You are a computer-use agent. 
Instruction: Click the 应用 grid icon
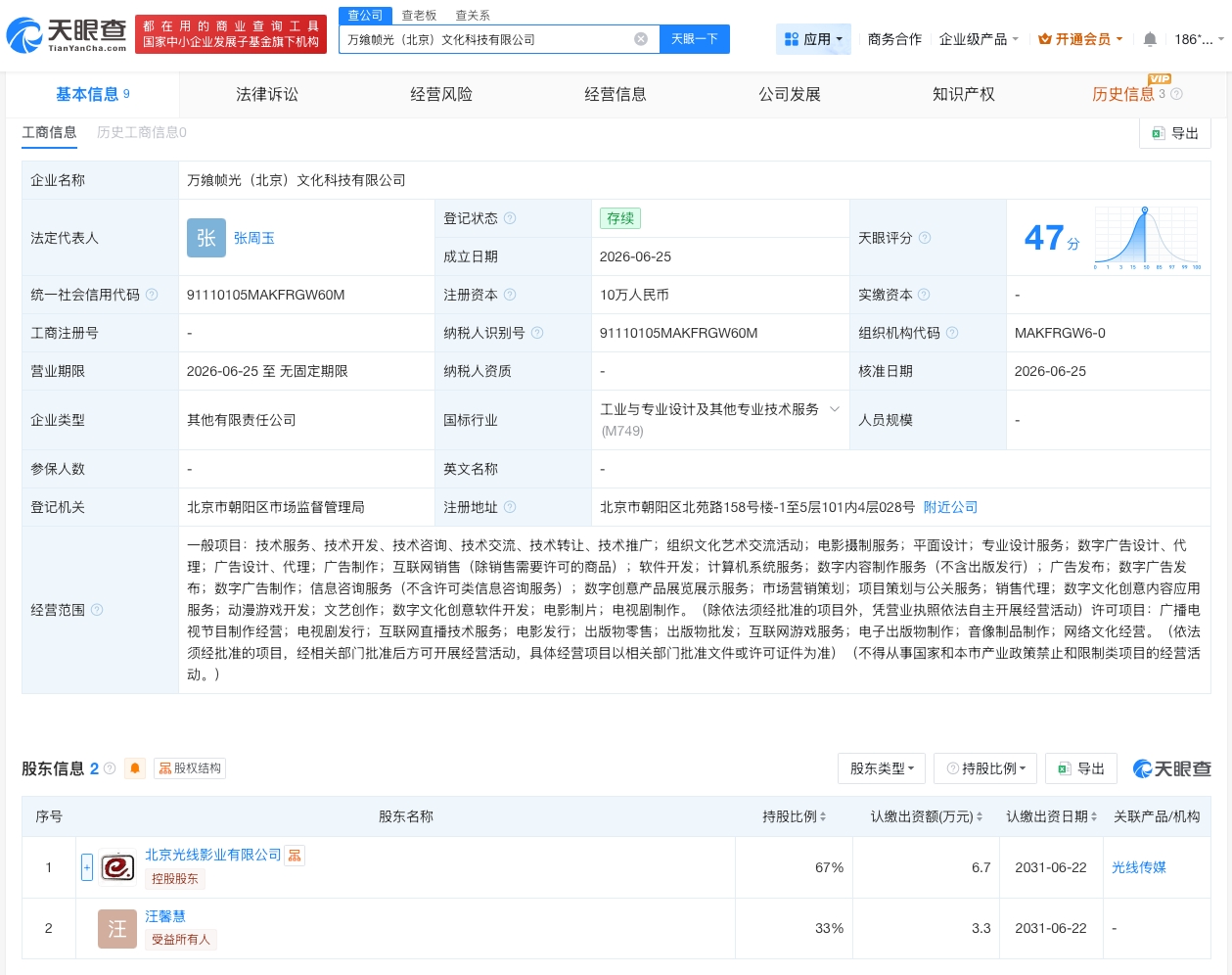click(792, 39)
